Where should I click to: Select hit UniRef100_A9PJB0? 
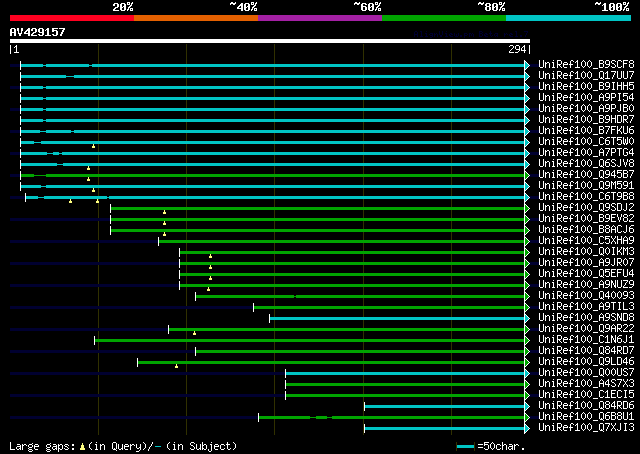[x=586, y=109]
